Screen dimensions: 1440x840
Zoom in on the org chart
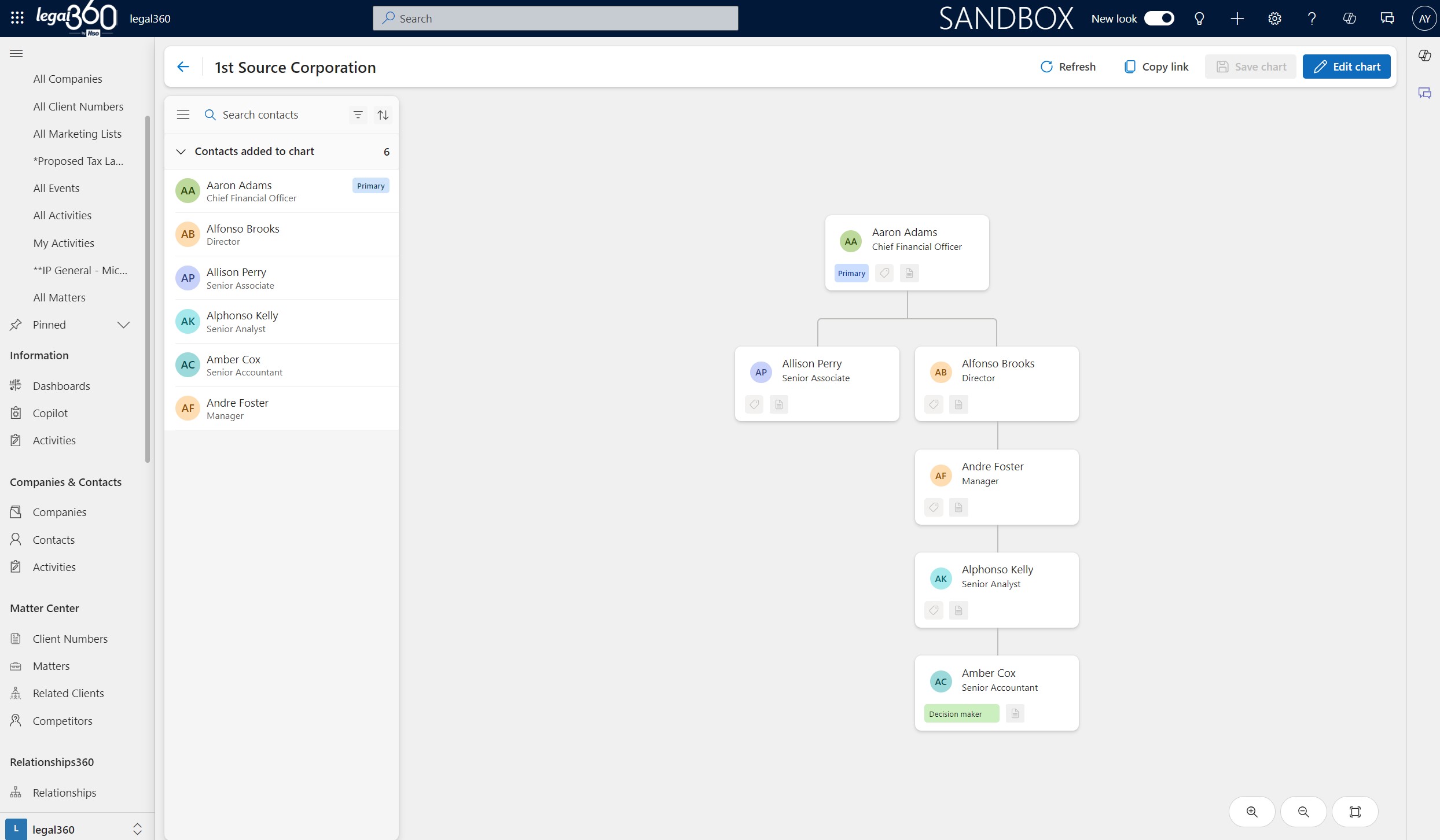click(x=1252, y=812)
